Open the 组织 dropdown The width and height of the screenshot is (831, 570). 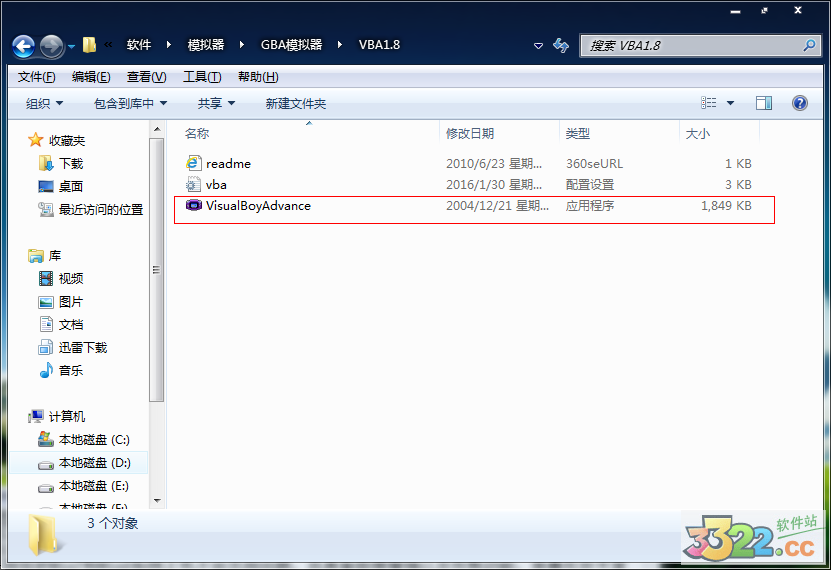coord(45,103)
